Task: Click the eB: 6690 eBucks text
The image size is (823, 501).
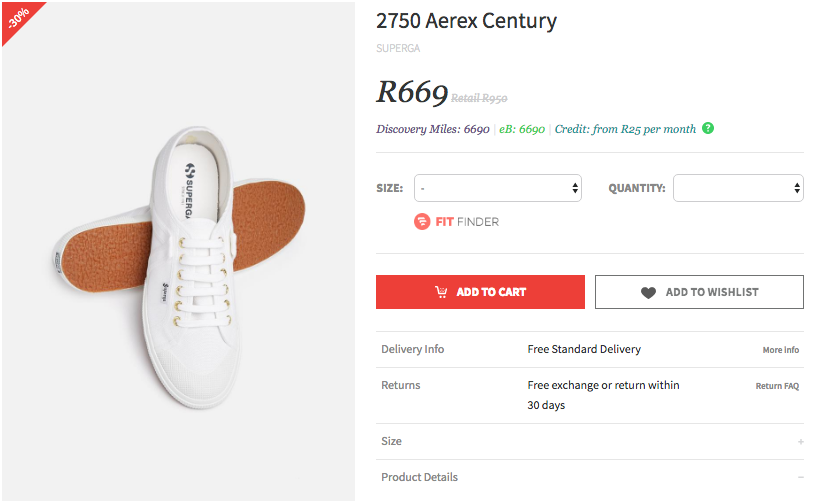Action: [521, 129]
